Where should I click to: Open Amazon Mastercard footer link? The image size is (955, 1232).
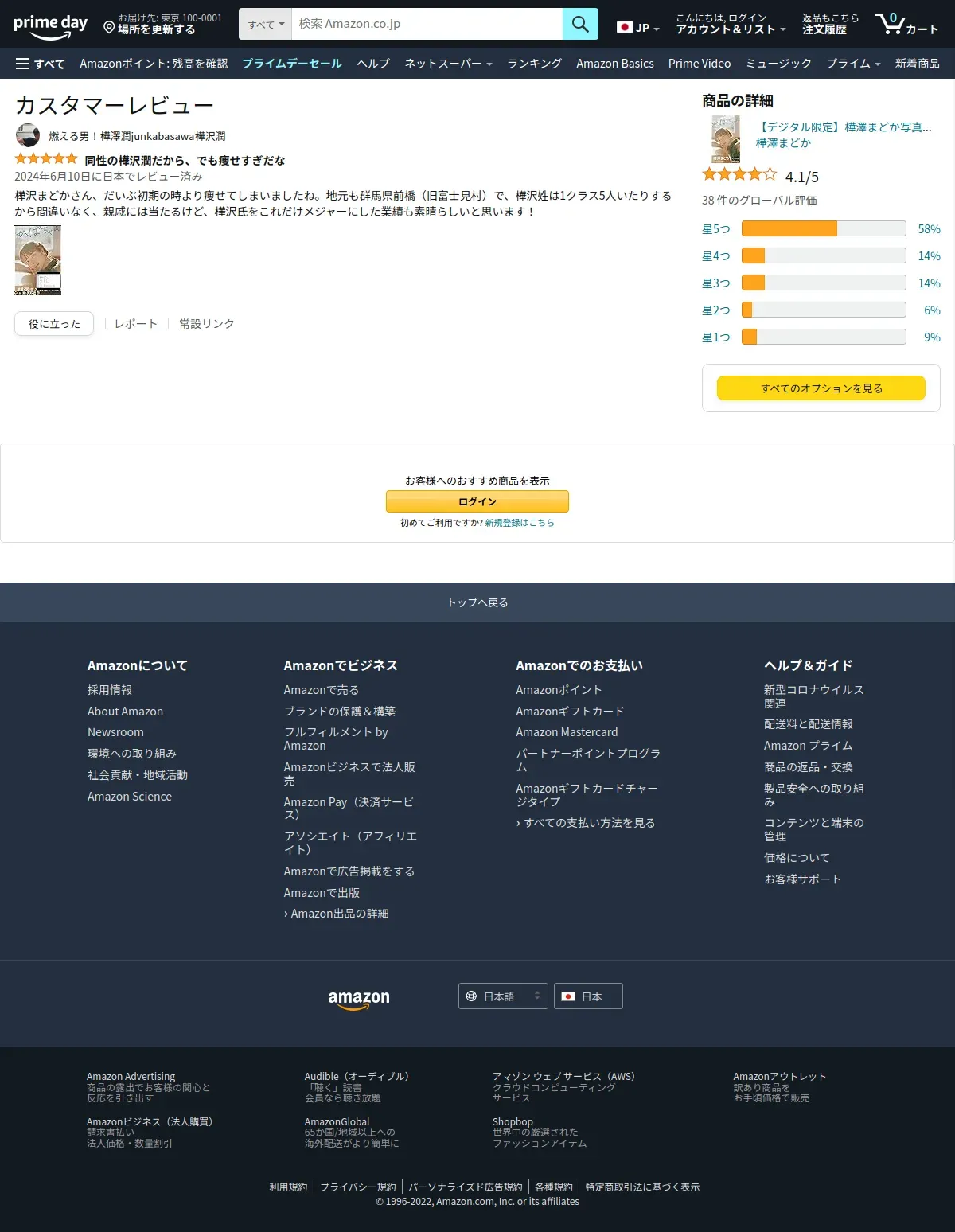[567, 732]
